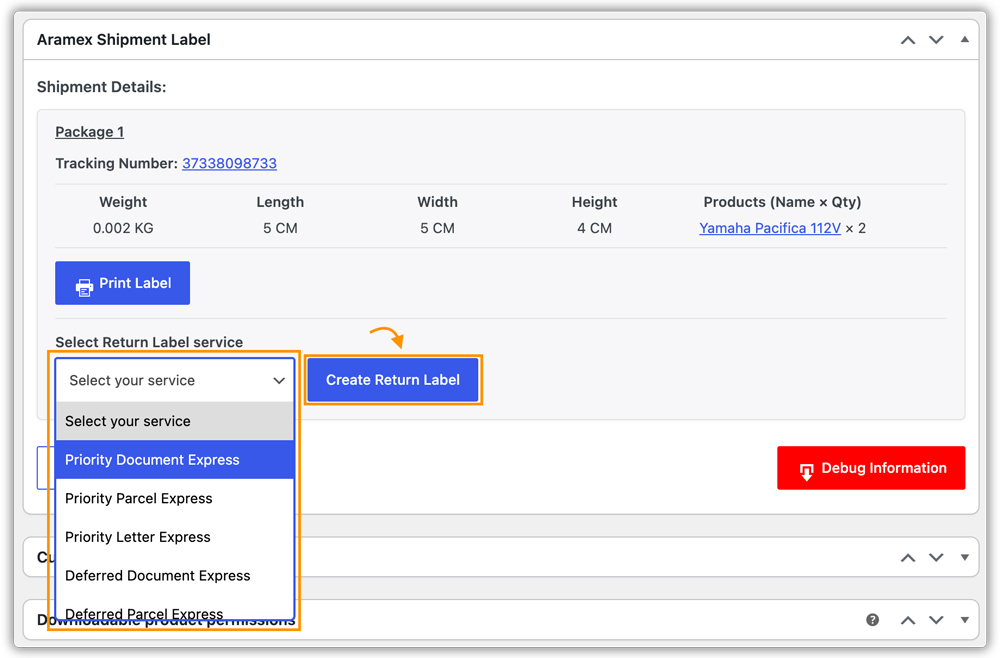
Task: Click the Package 1 heading
Action: [89, 132]
